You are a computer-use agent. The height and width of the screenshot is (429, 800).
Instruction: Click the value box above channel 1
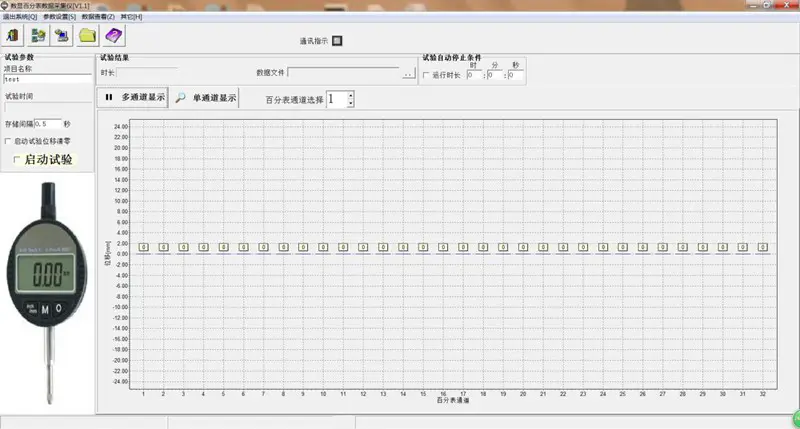coord(143,247)
